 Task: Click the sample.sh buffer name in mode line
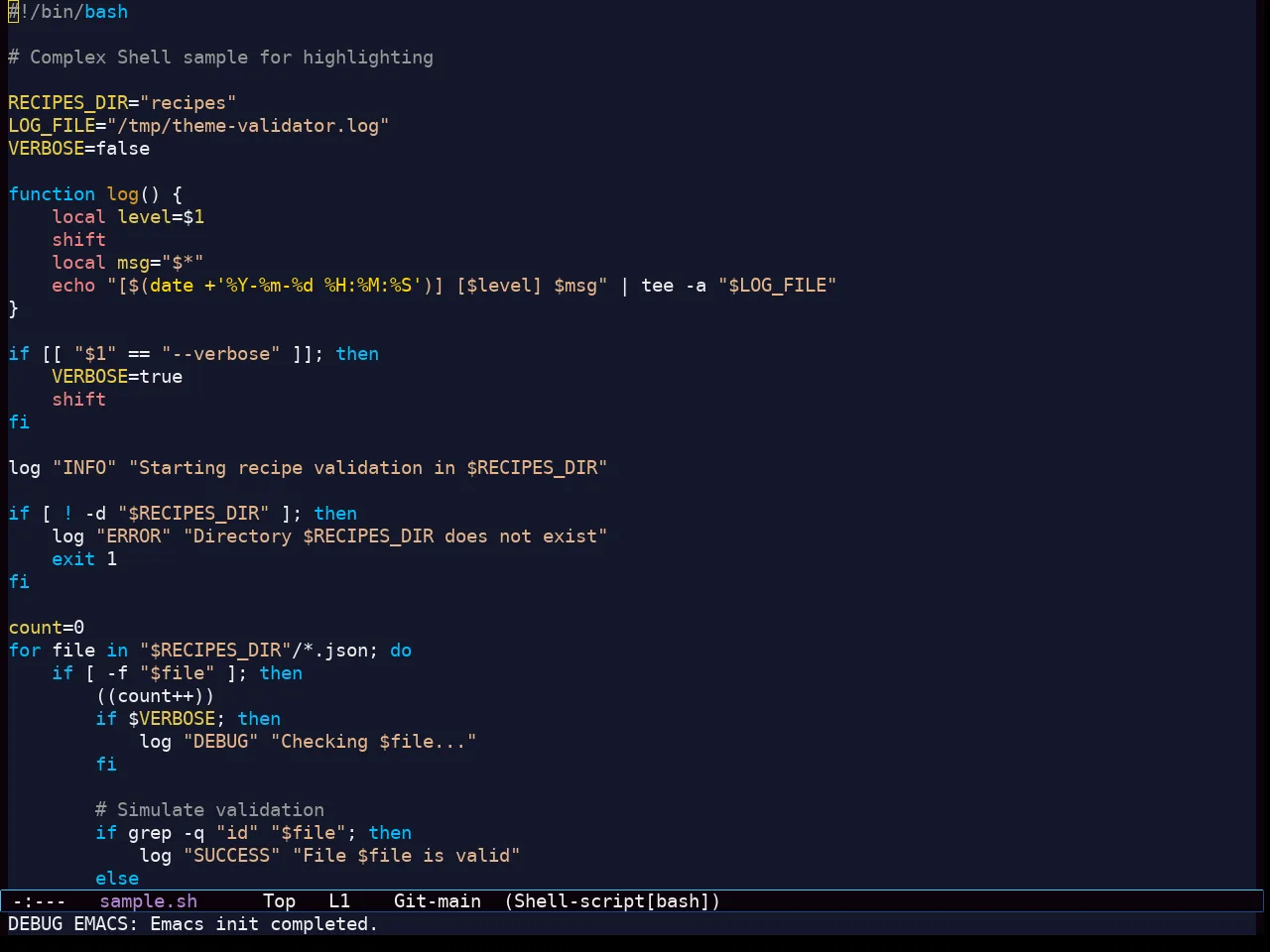pyautogui.click(x=149, y=901)
